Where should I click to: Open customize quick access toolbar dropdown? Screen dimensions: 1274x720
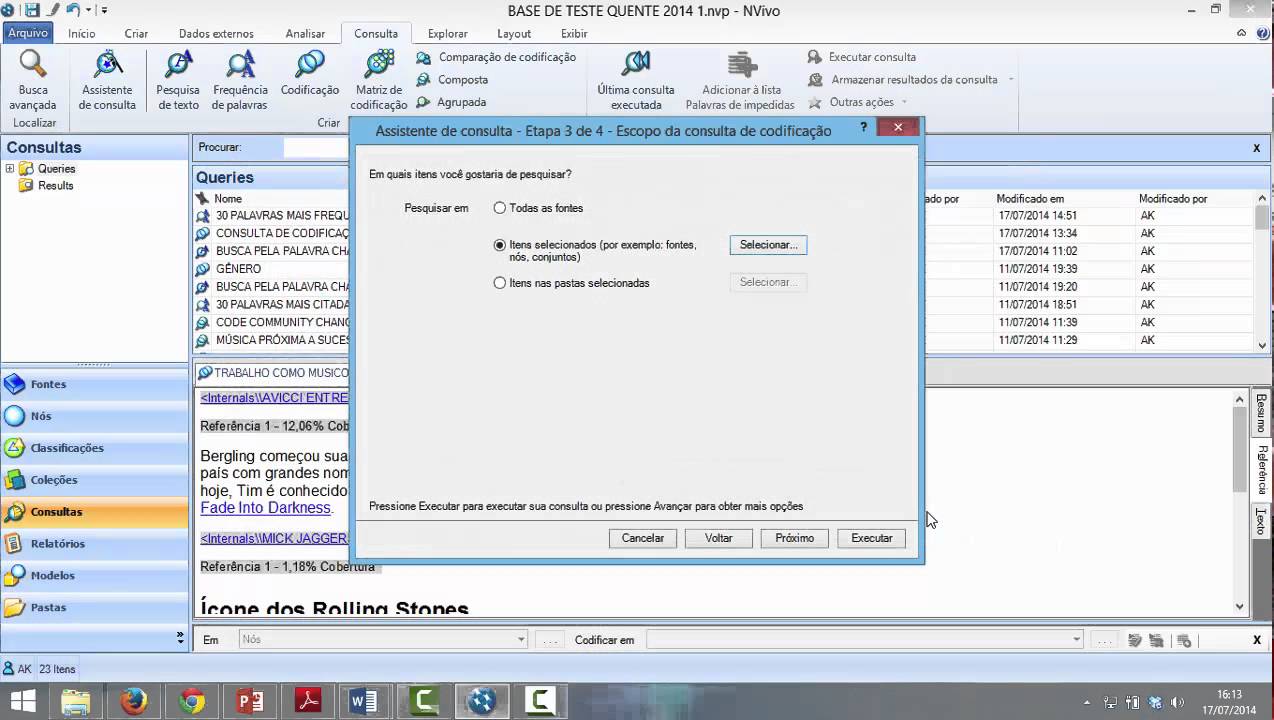(104, 10)
